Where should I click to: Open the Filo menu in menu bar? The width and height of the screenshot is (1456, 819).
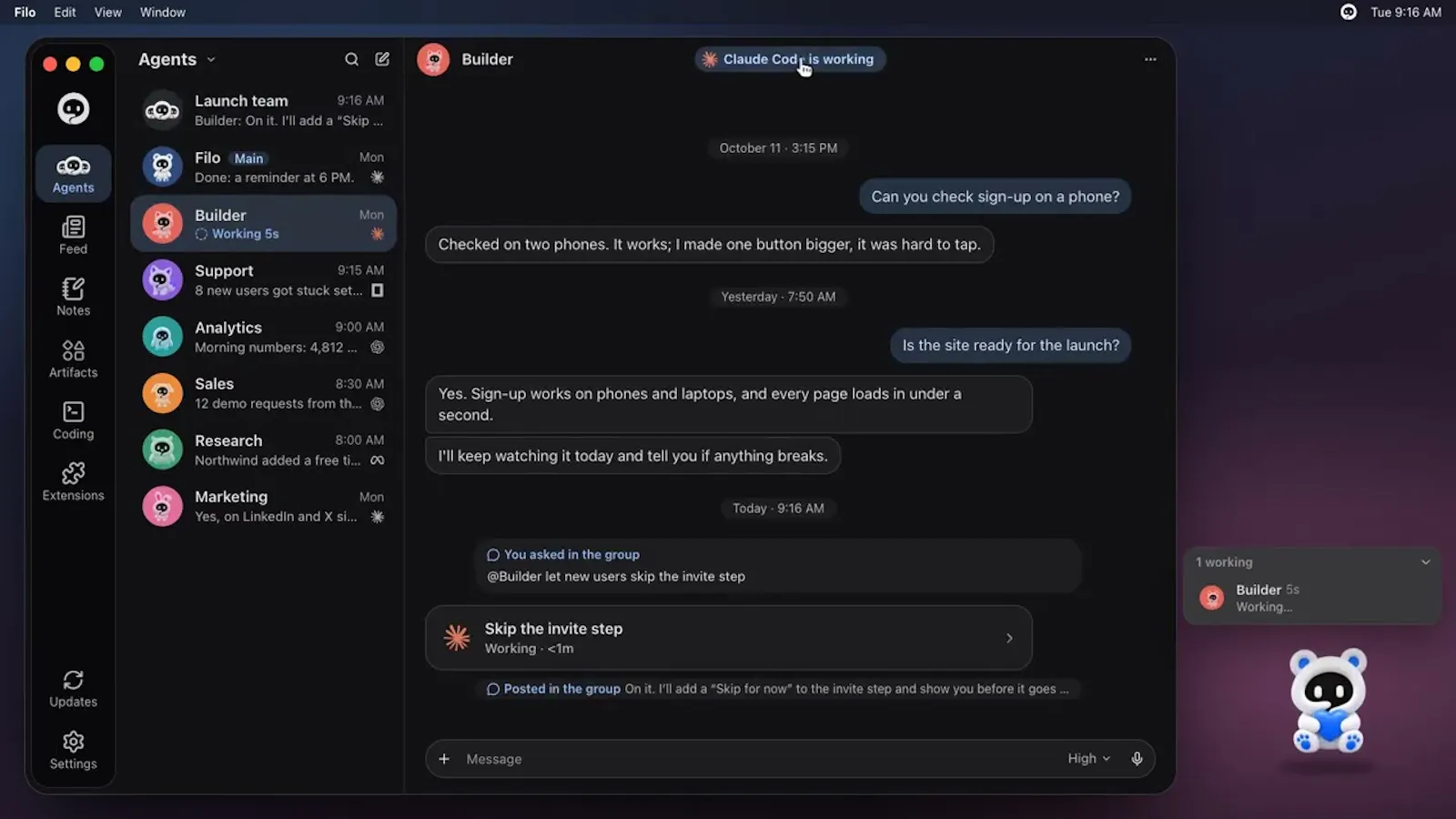pyautogui.click(x=25, y=12)
